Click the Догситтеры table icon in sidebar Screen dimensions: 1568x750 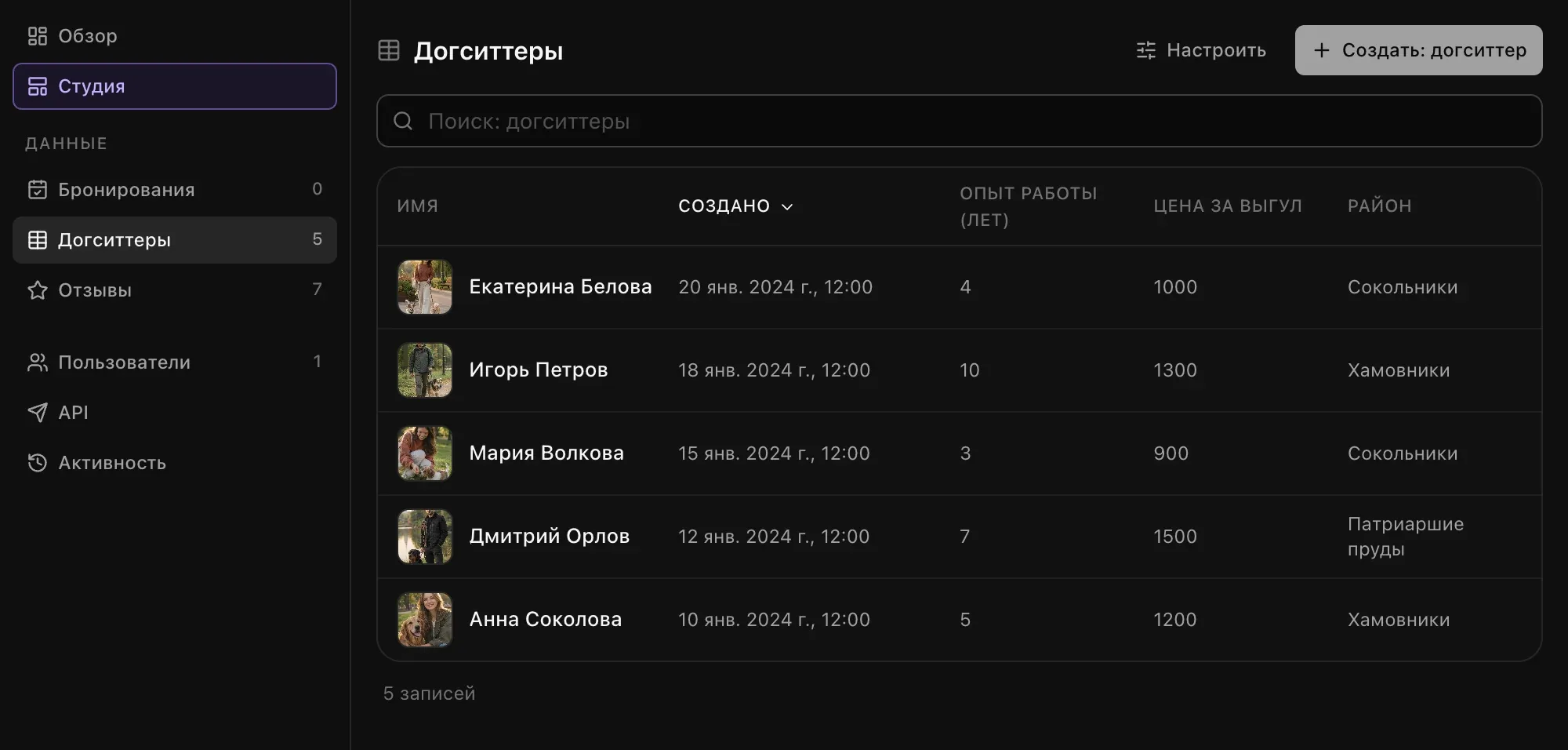point(38,240)
